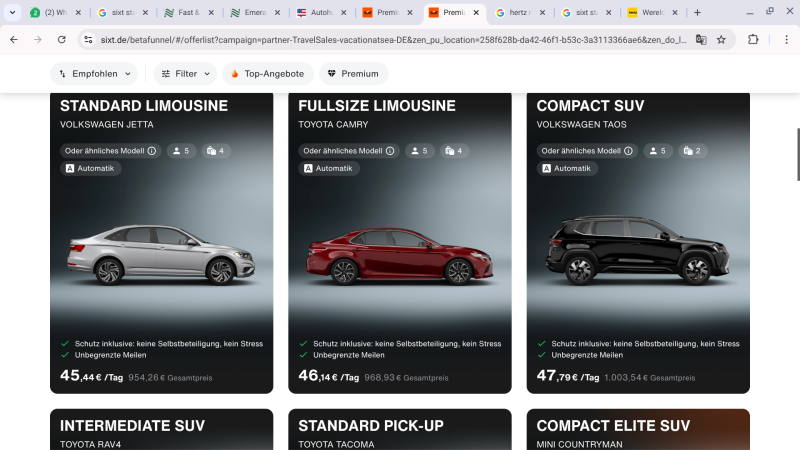Screen dimensions: 800x450
Task: Close the active Sixt Premium tab
Action: [476, 12]
